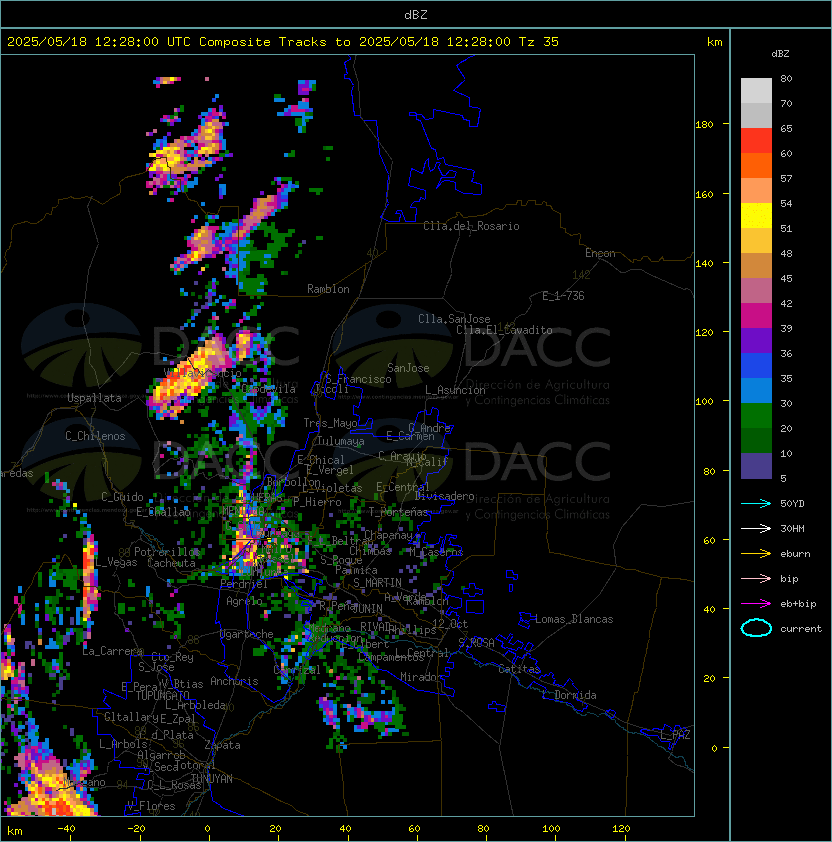This screenshot has width=832, height=842.
Task: Pick the light grey swatch below 80 dBZ
Action: 756,91
